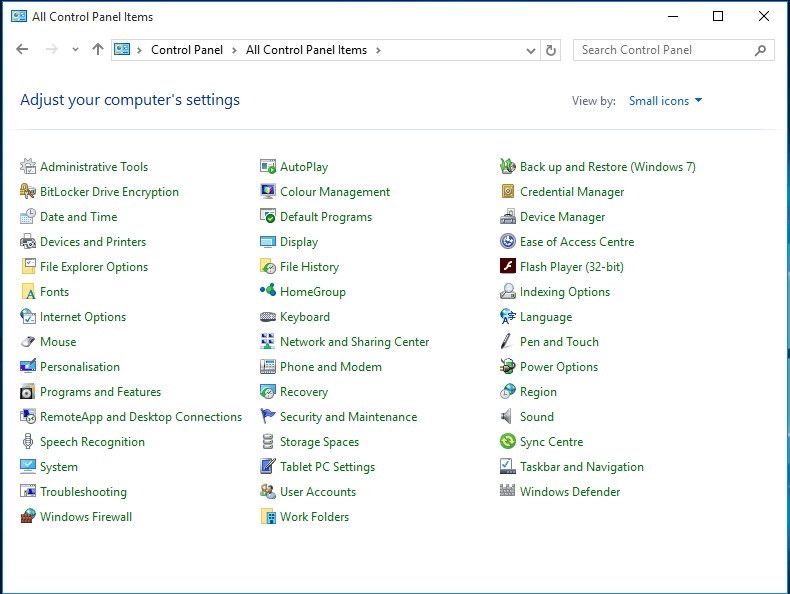Viewport: 790px width, 594px height.
Task: Click the BitLocker Drive Encryption icon
Action: (x=28, y=191)
